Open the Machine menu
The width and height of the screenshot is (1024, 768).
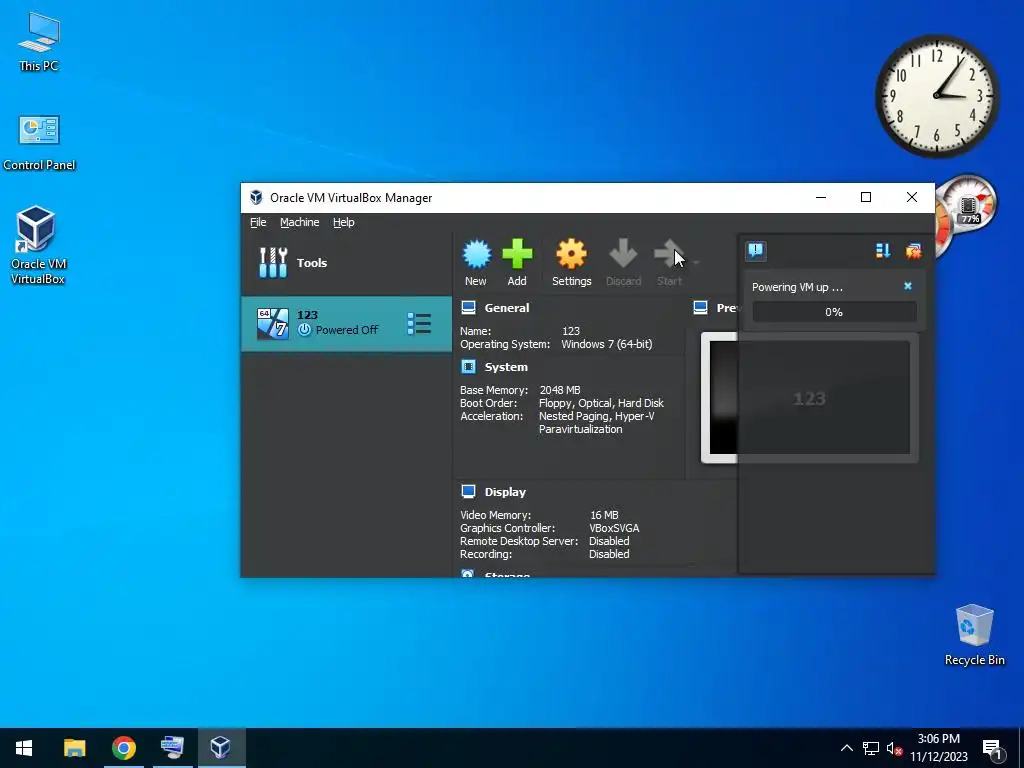pos(300,222)
